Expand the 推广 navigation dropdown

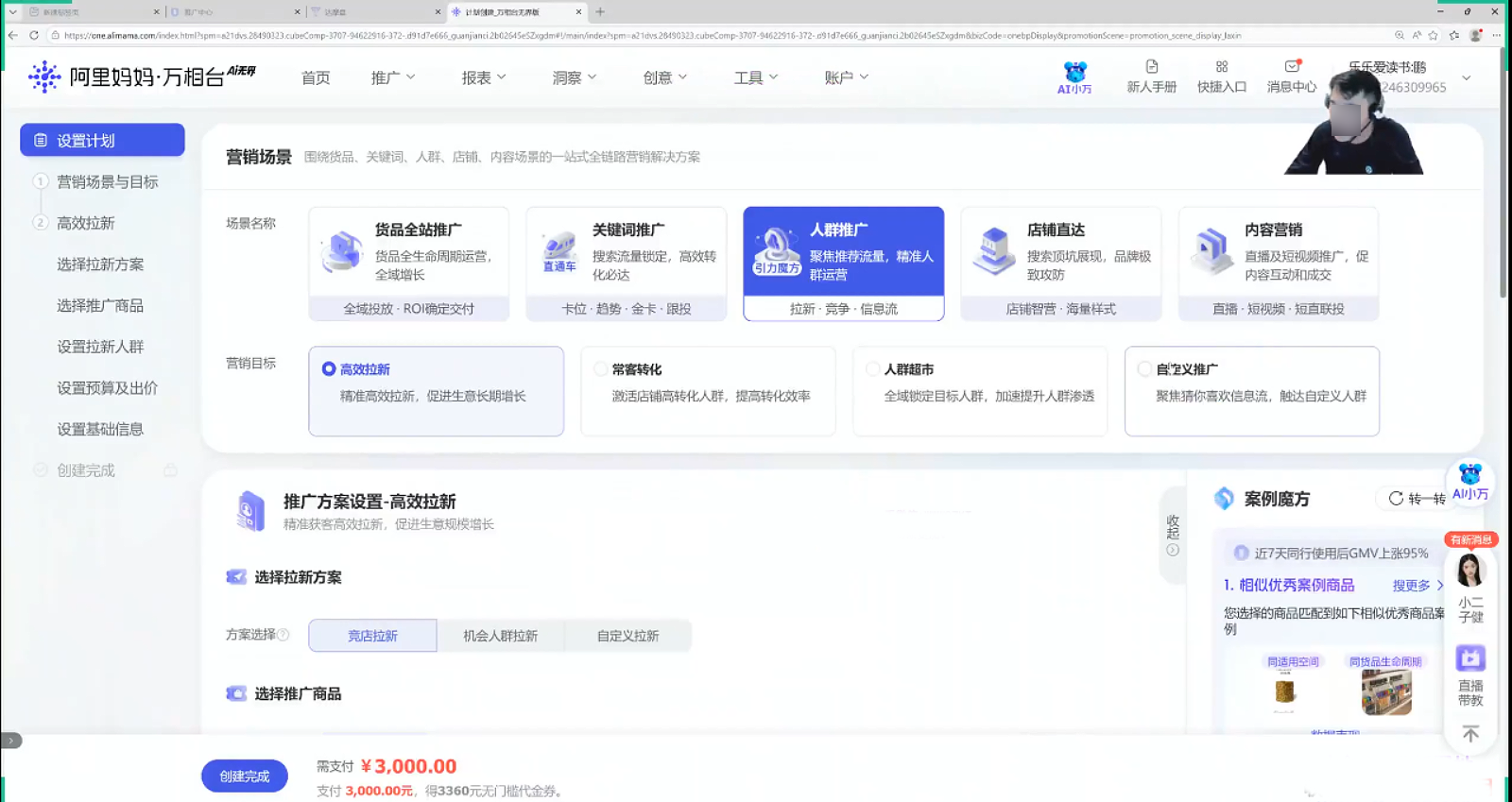393,77
